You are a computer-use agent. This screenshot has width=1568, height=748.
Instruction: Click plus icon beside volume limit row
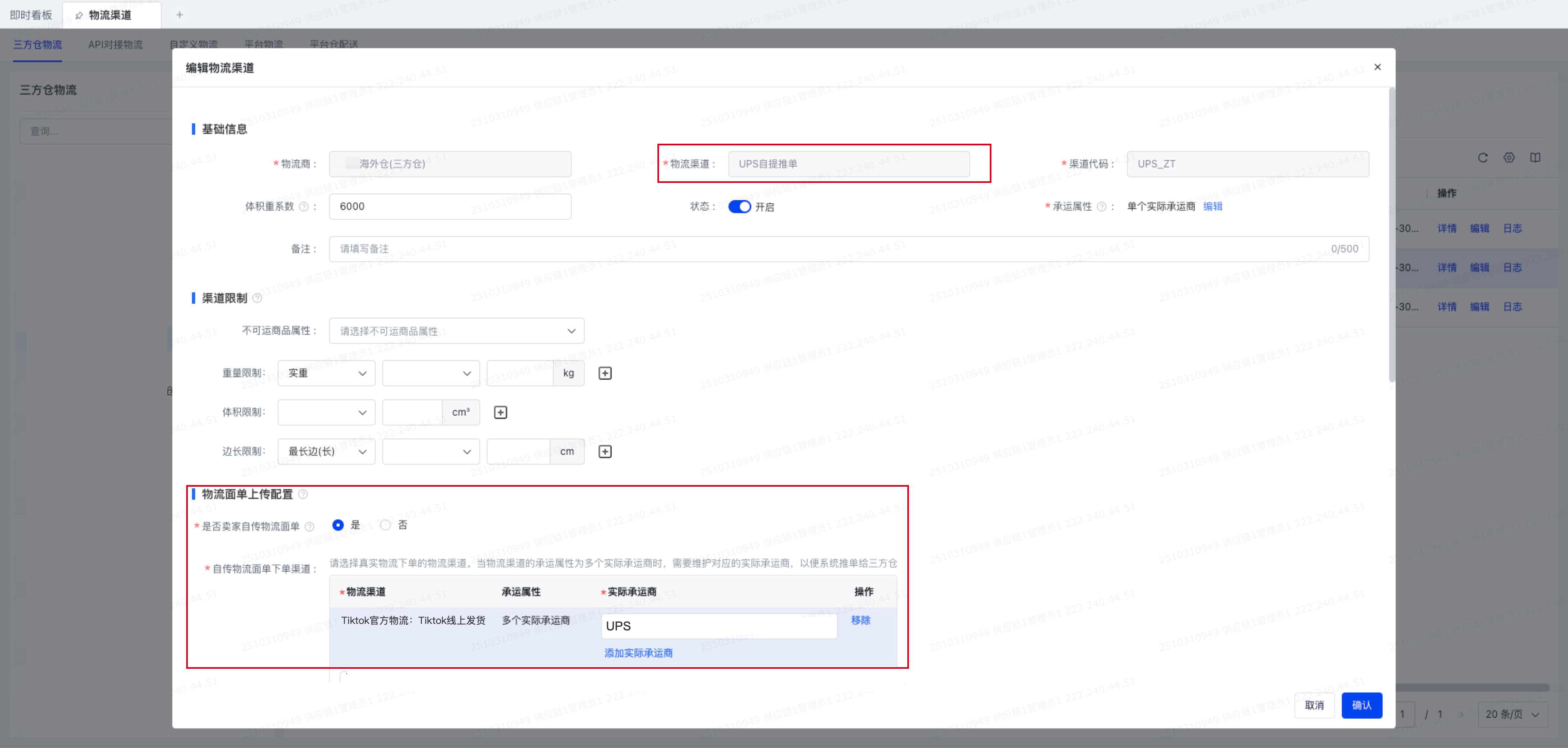coord(500,413)
